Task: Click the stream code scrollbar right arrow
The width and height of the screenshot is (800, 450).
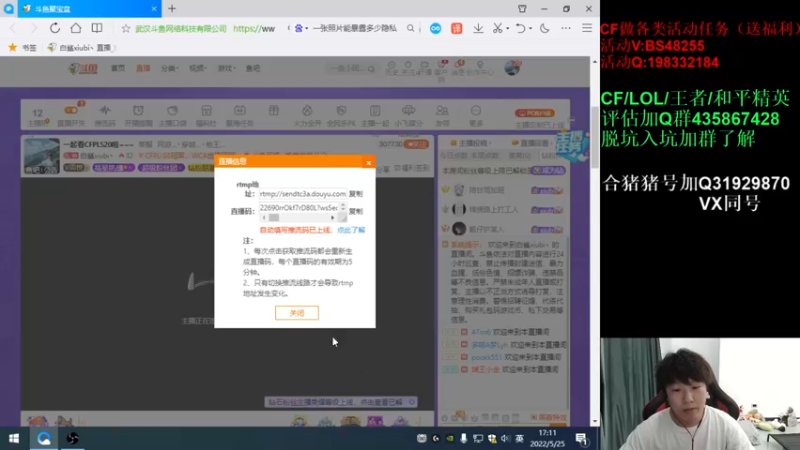Action: [333, 218]
